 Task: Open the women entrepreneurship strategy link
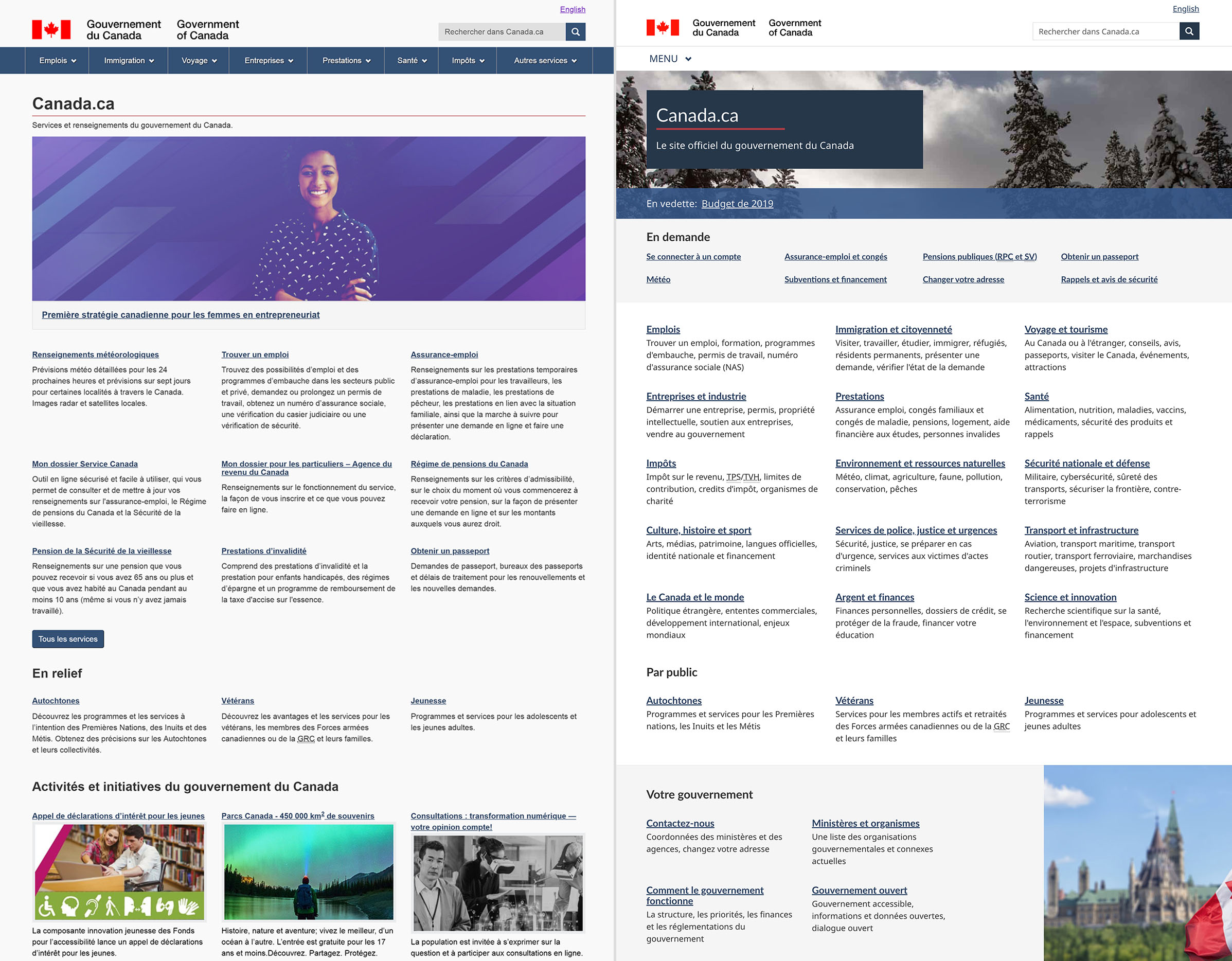coord(181,315)
